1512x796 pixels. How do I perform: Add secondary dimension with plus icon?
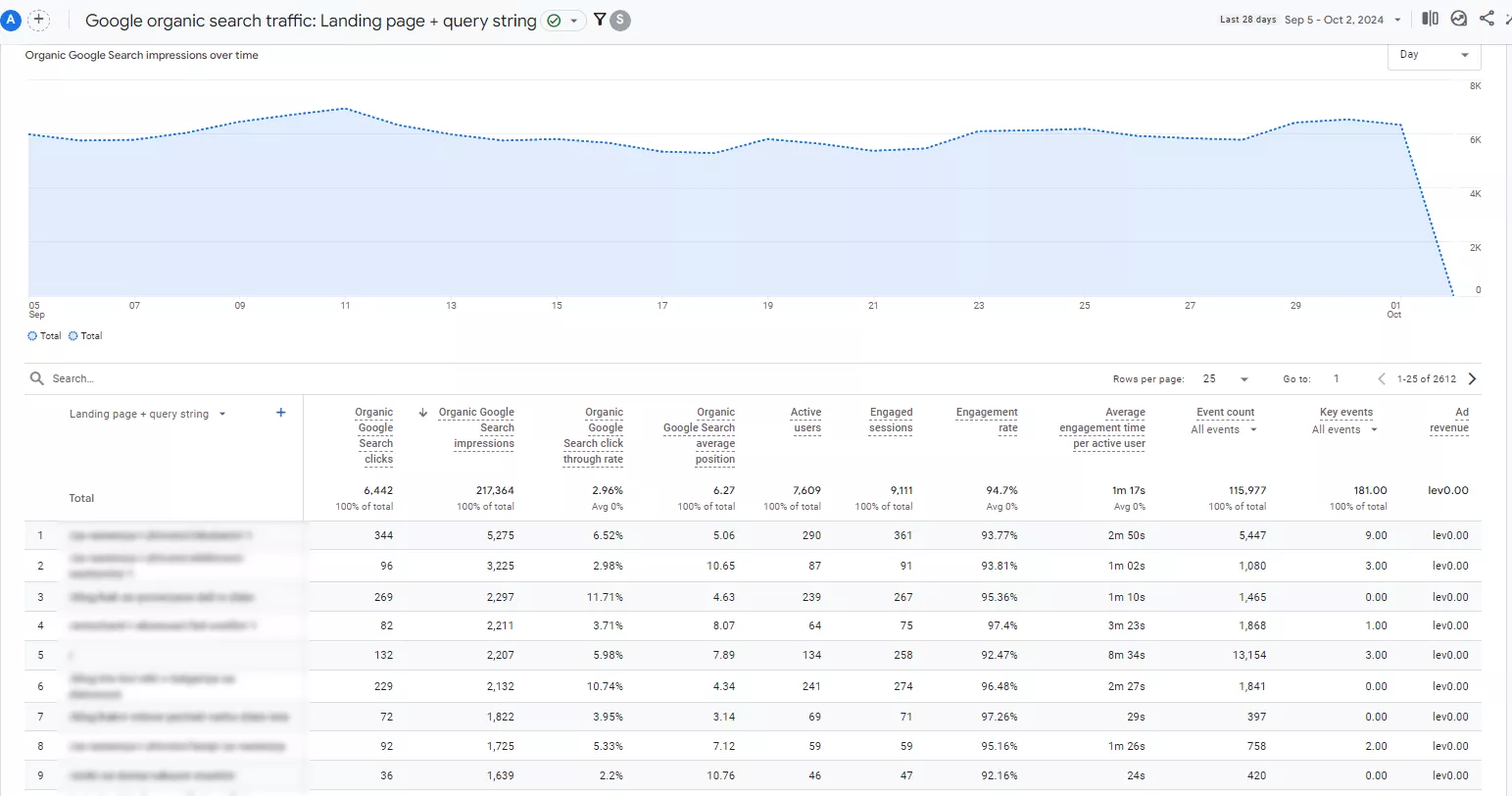point(281,413)
